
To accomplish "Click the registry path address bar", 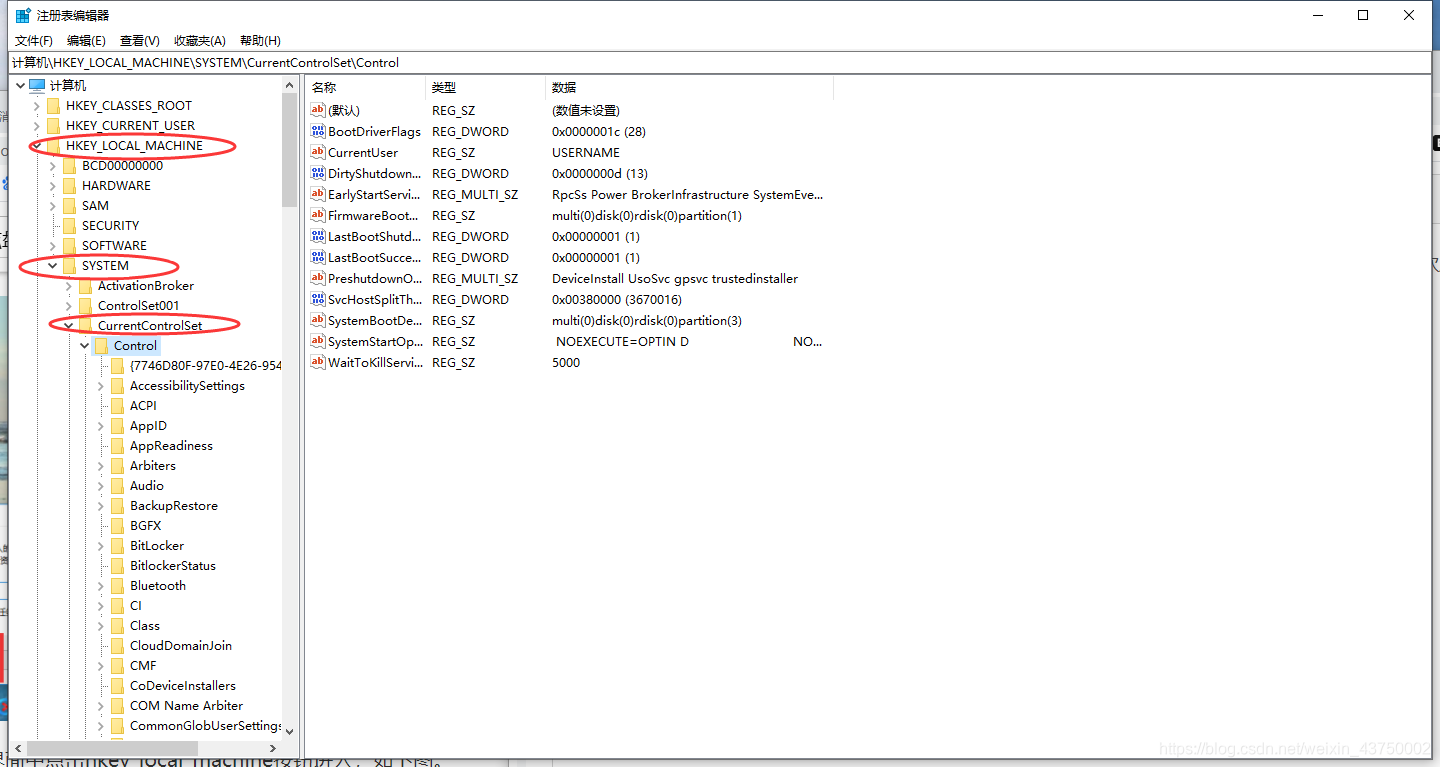I will coord(720,62).
